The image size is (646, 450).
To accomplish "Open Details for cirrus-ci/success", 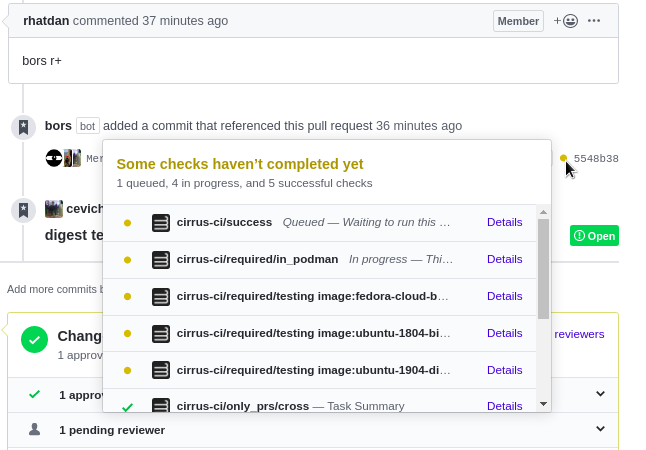I will pyautogui.click(x=504, y=222).
